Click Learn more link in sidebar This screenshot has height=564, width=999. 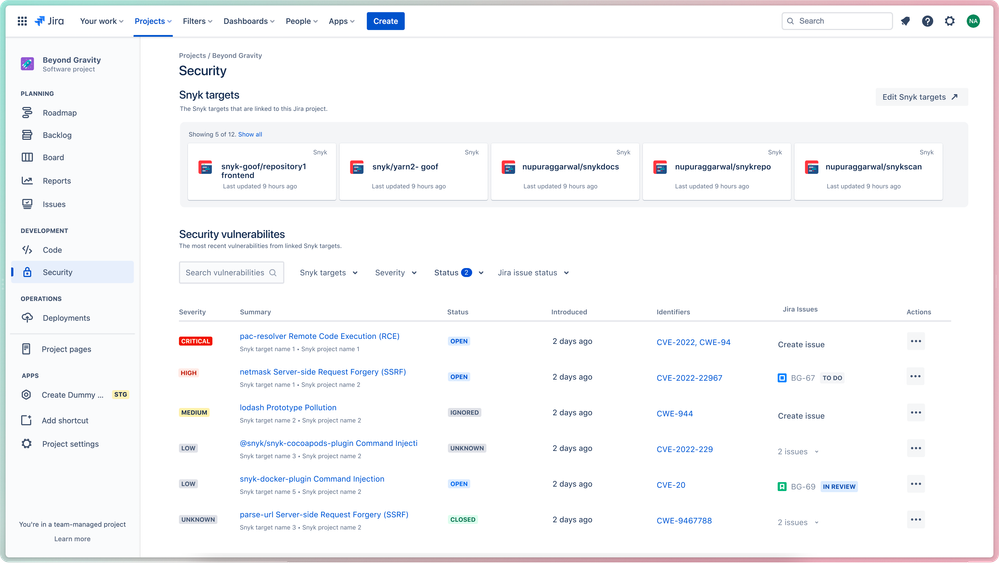pyautogui.click(x=72, y=539)
